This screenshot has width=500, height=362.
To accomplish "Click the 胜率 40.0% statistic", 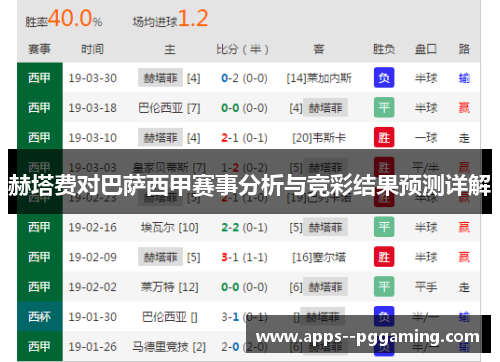I will 64,18.
